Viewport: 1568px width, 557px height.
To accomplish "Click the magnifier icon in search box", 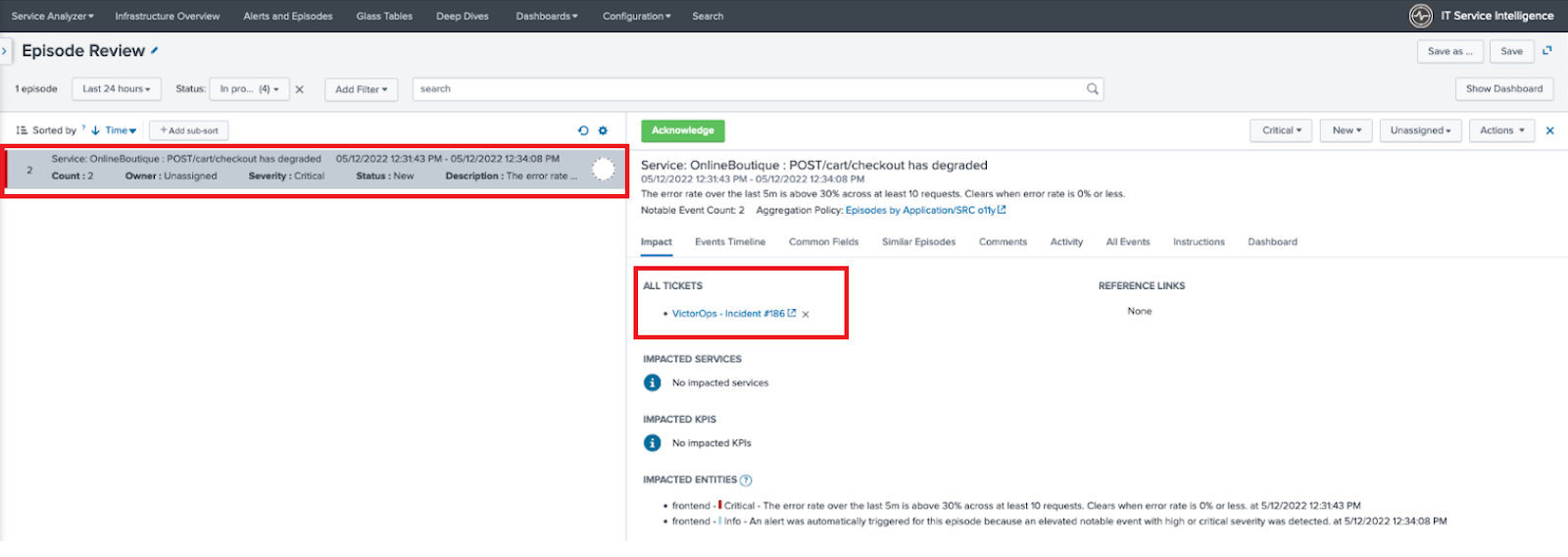I will click(x=1093, y=89).
